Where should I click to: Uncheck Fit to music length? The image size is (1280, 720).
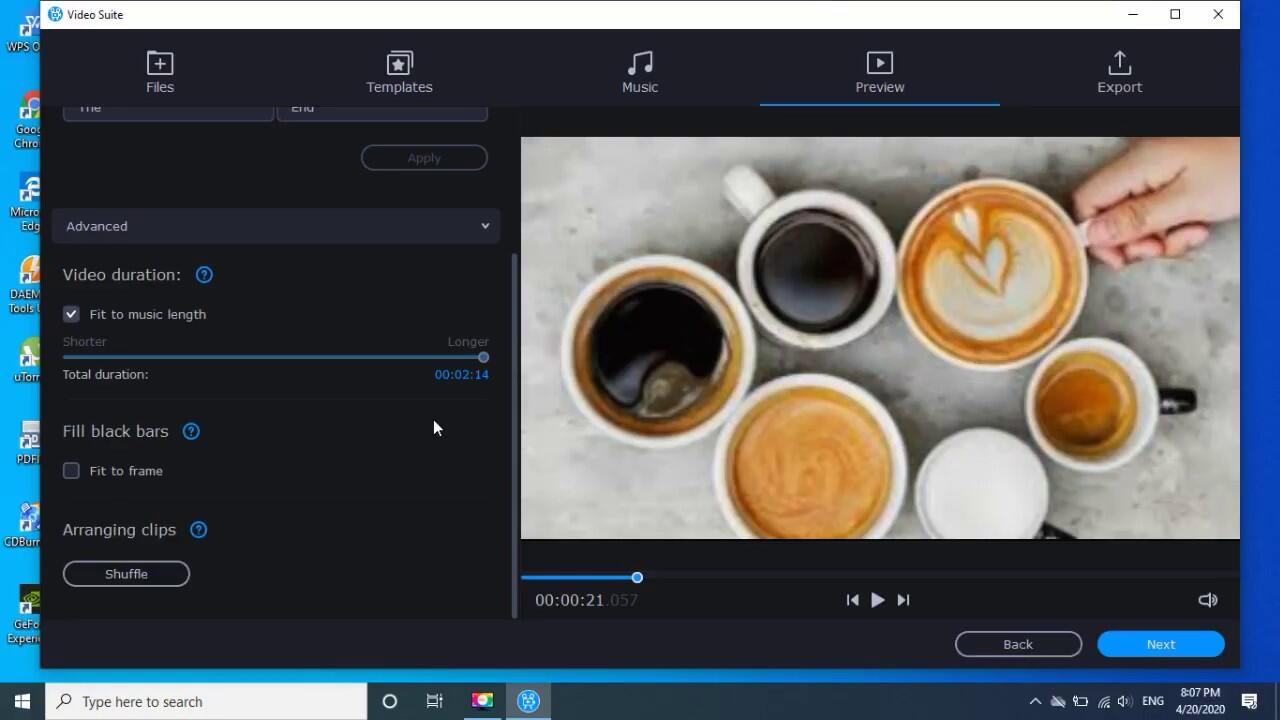click(71, 314)
